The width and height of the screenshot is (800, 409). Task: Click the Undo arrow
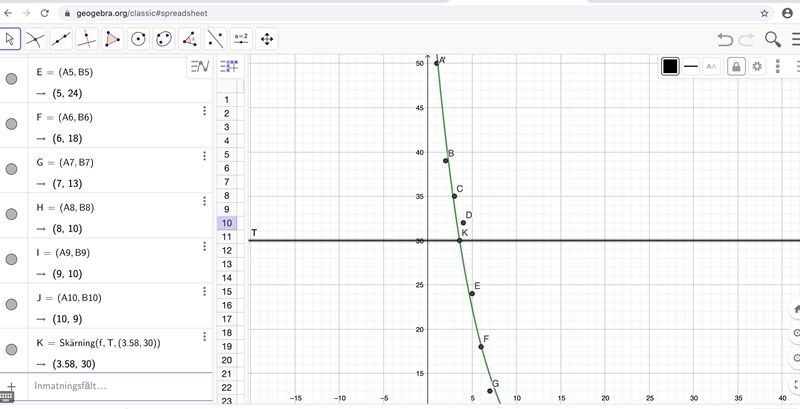tap(725, 39)
